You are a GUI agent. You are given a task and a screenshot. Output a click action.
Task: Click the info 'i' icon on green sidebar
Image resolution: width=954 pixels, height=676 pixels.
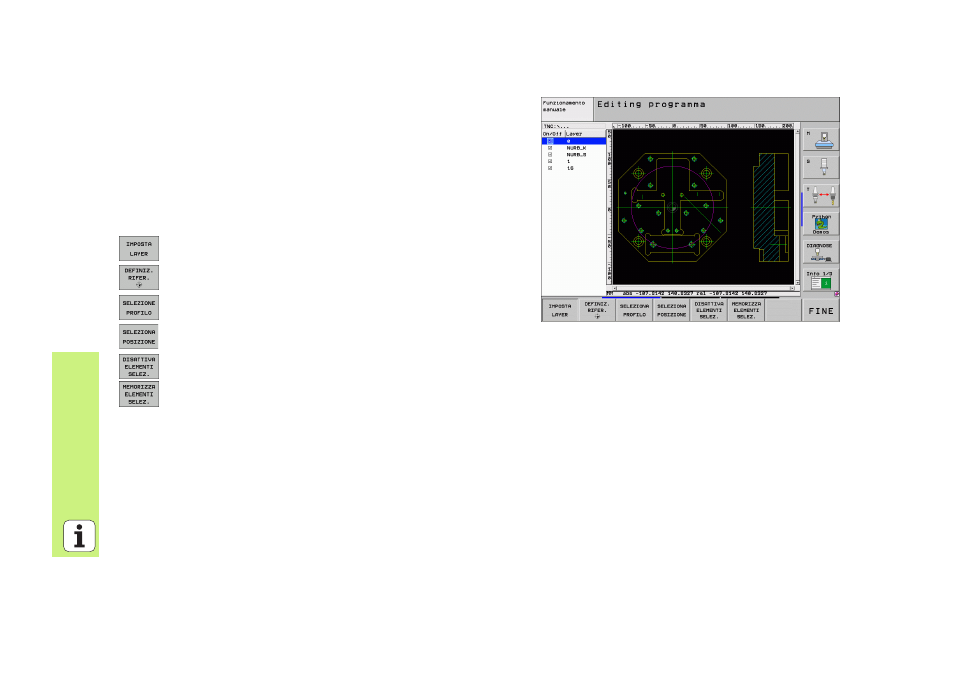click(79, 536)
